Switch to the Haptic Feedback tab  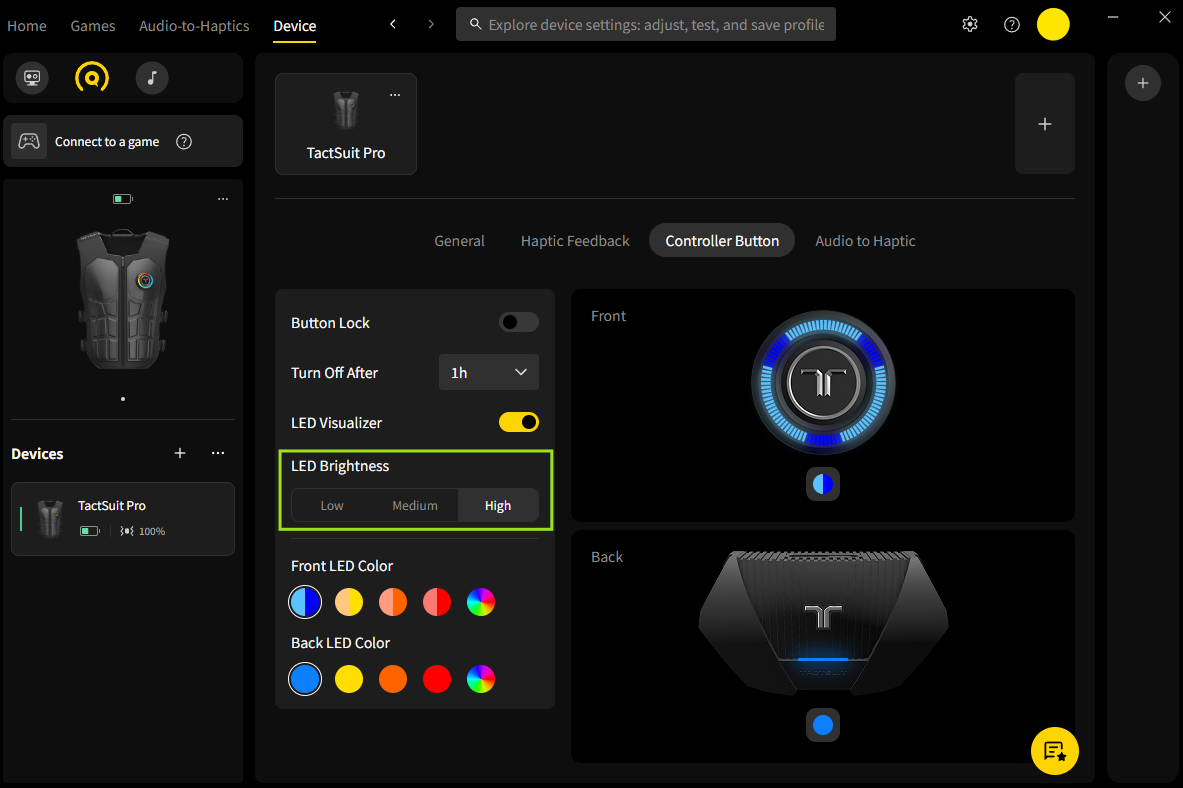(575, 241)
